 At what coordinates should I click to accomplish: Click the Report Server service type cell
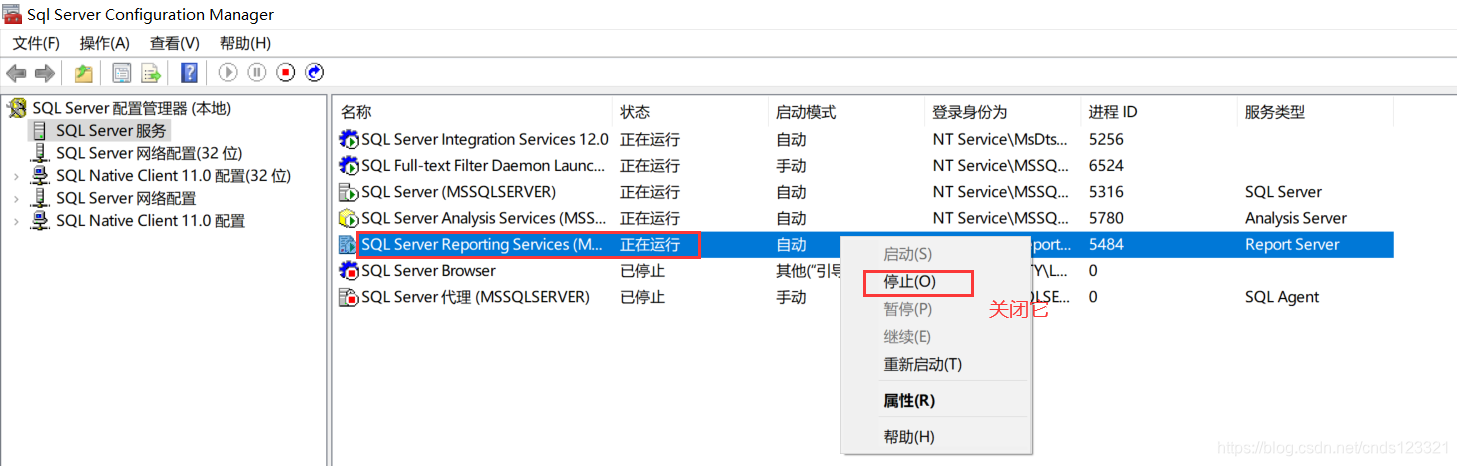(x=1292, y=244)
